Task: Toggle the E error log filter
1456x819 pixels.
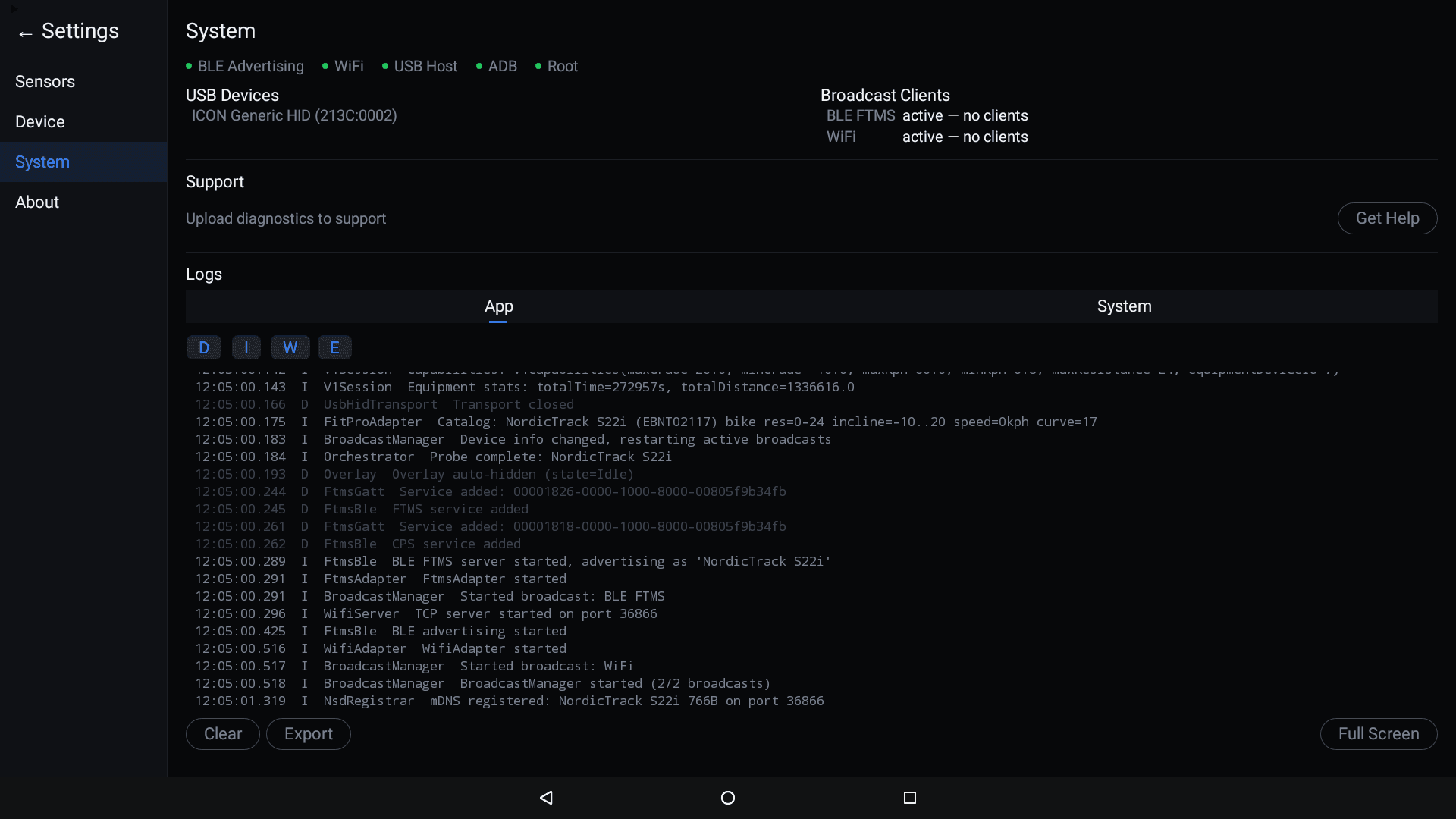Action: pos(334,347)
